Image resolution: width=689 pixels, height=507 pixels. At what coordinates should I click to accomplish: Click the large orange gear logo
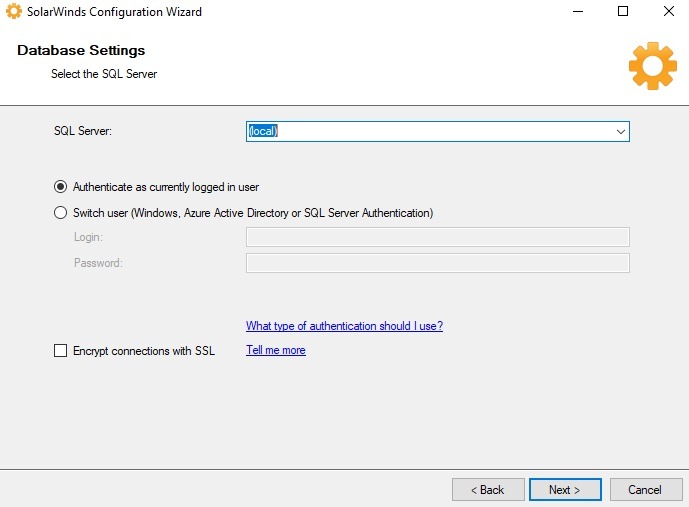(652, 66)
